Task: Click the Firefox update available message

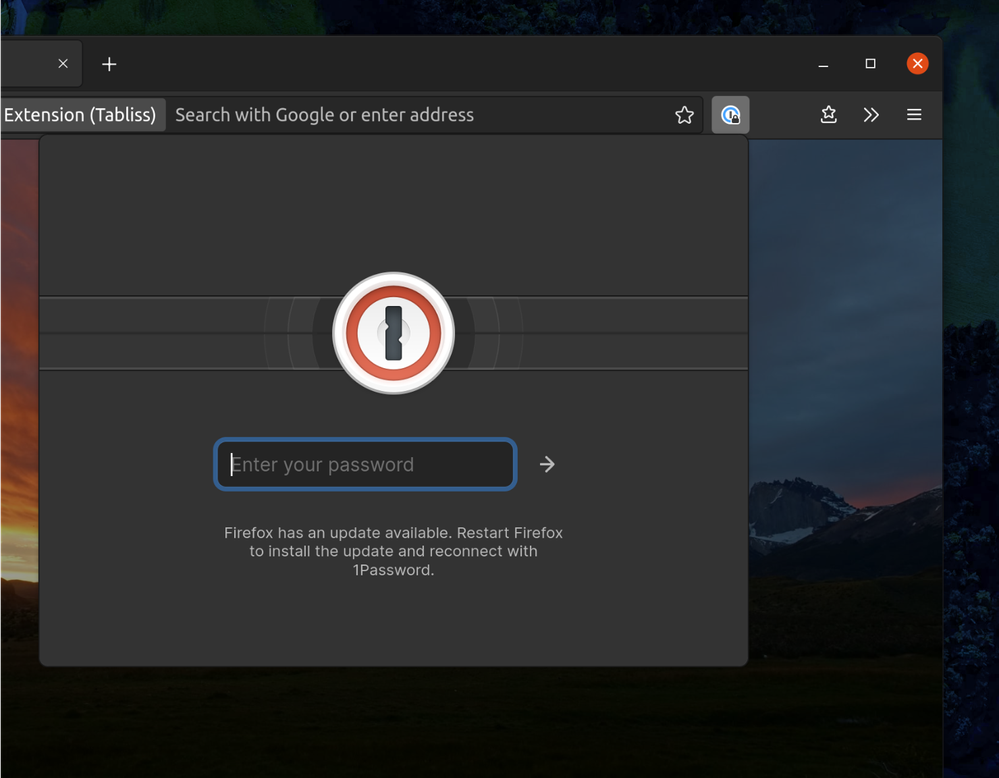Action: coord(393,551)
